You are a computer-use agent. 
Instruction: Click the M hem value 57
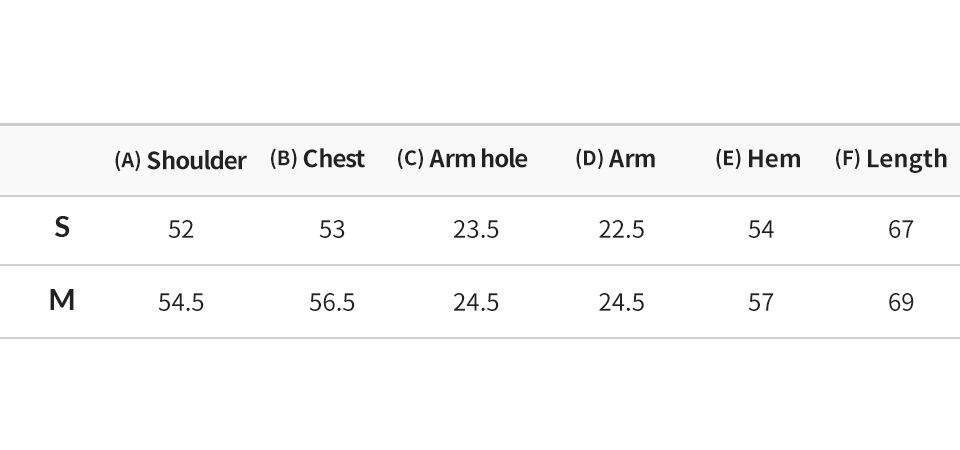pyautogui.click(x=761, y=302)
